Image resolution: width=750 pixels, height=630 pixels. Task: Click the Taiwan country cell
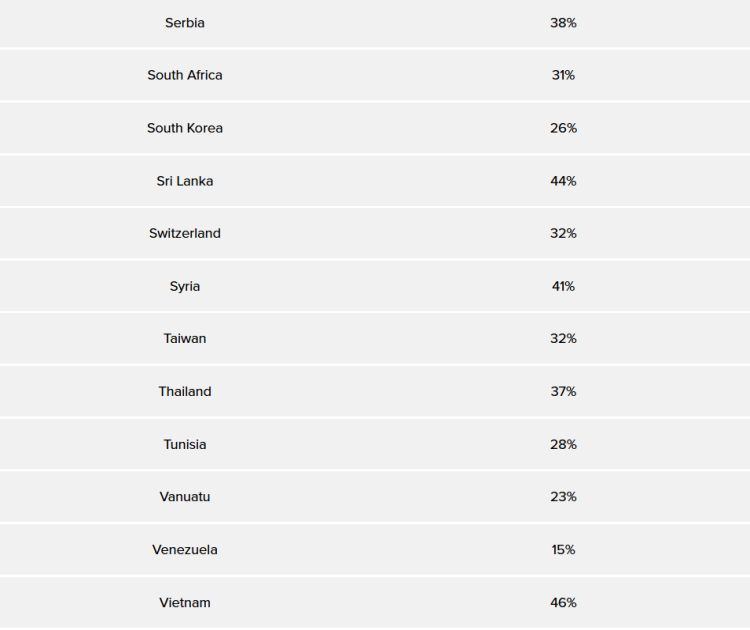185,338
